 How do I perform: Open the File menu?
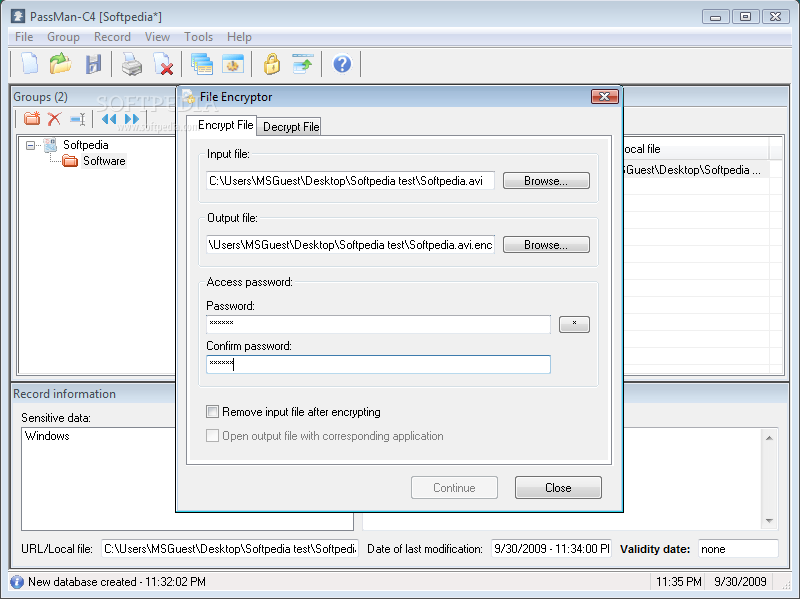24,37
